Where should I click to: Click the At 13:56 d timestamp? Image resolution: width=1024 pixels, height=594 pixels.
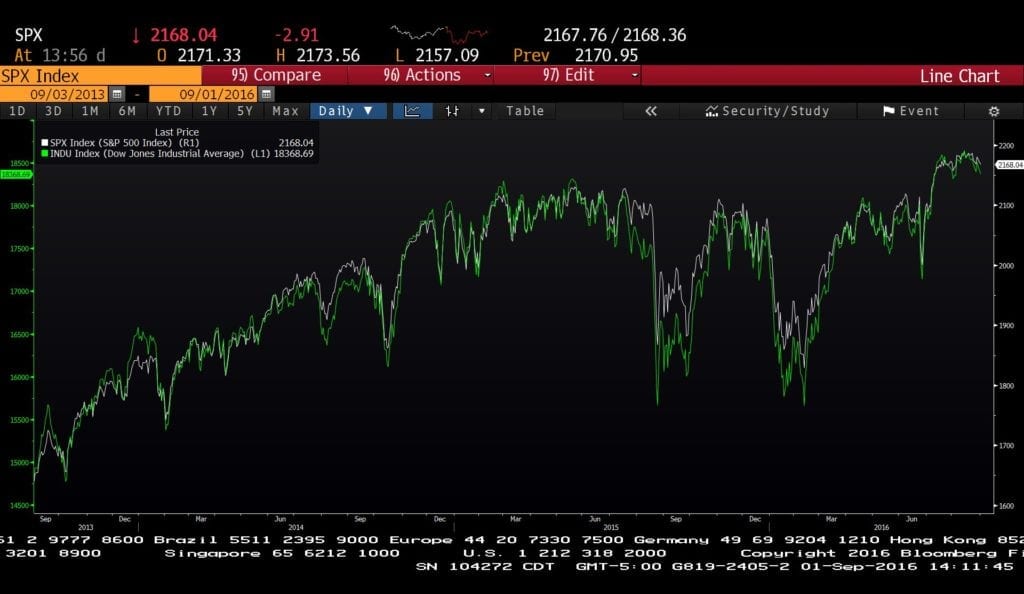click(x=59, y=55)
